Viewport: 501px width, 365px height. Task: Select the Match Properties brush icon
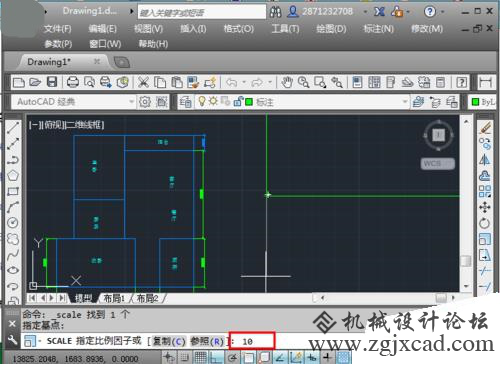pyautogui.click(x=193, y=82)
